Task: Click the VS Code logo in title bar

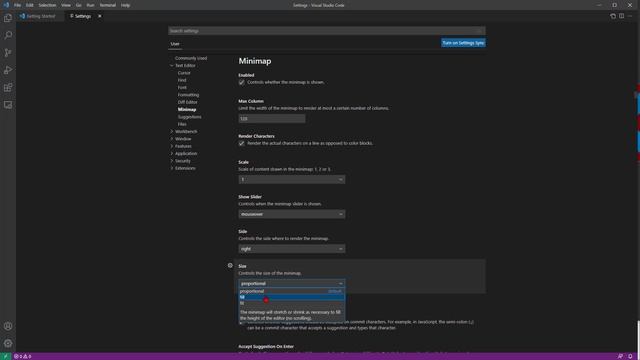Action: [6, 5]
